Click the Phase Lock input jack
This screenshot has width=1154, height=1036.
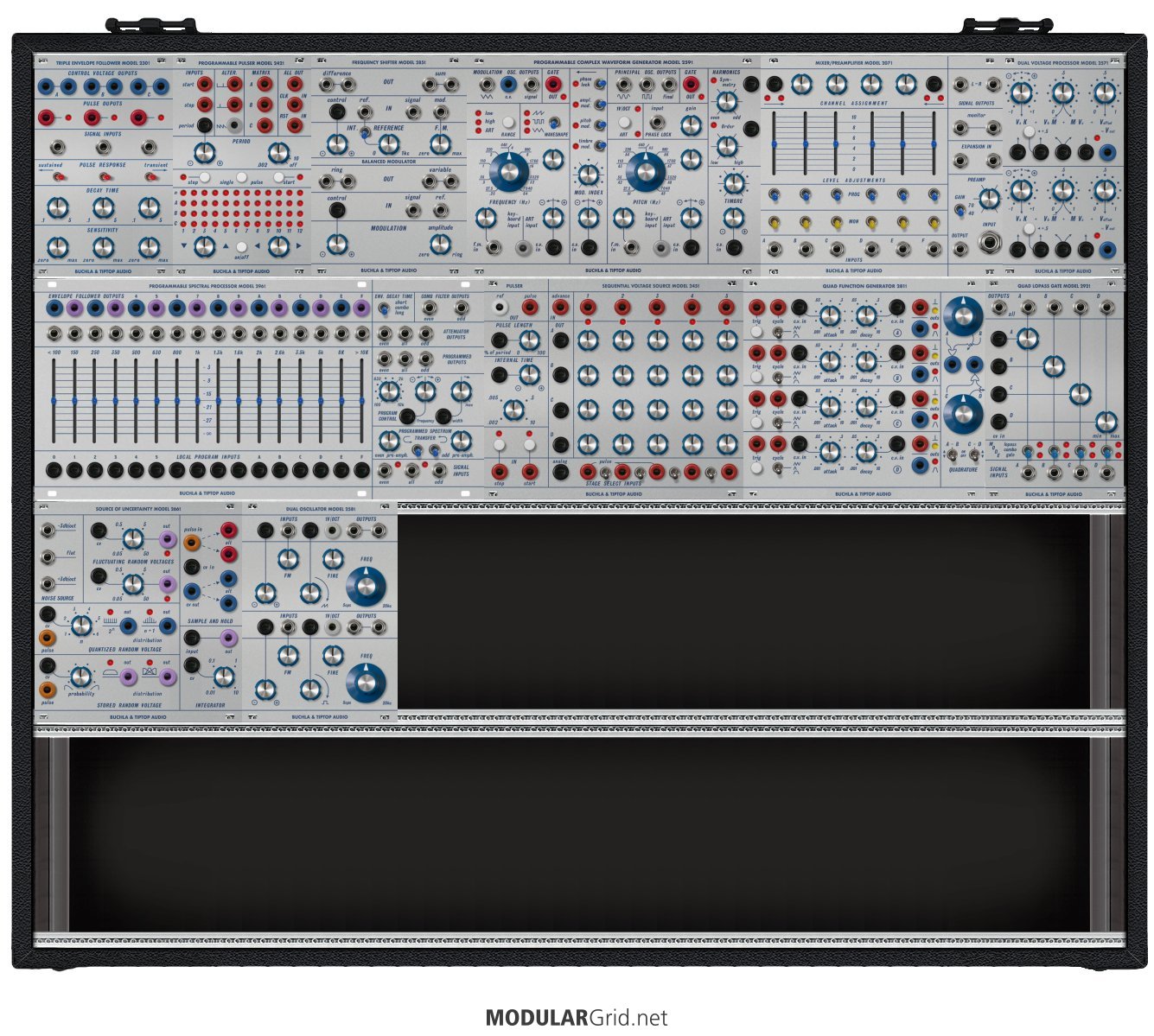click(x=658, y=124)
